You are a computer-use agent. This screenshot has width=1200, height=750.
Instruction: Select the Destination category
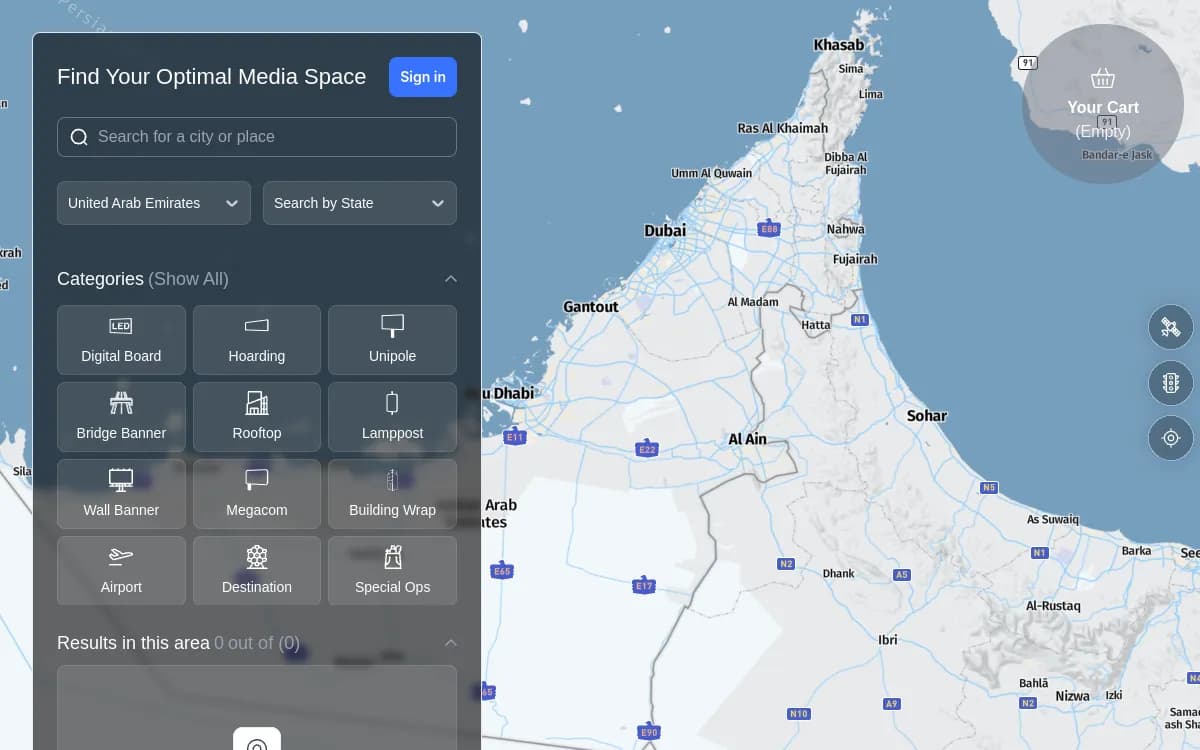pyautogui.click(x=257, y=571)
